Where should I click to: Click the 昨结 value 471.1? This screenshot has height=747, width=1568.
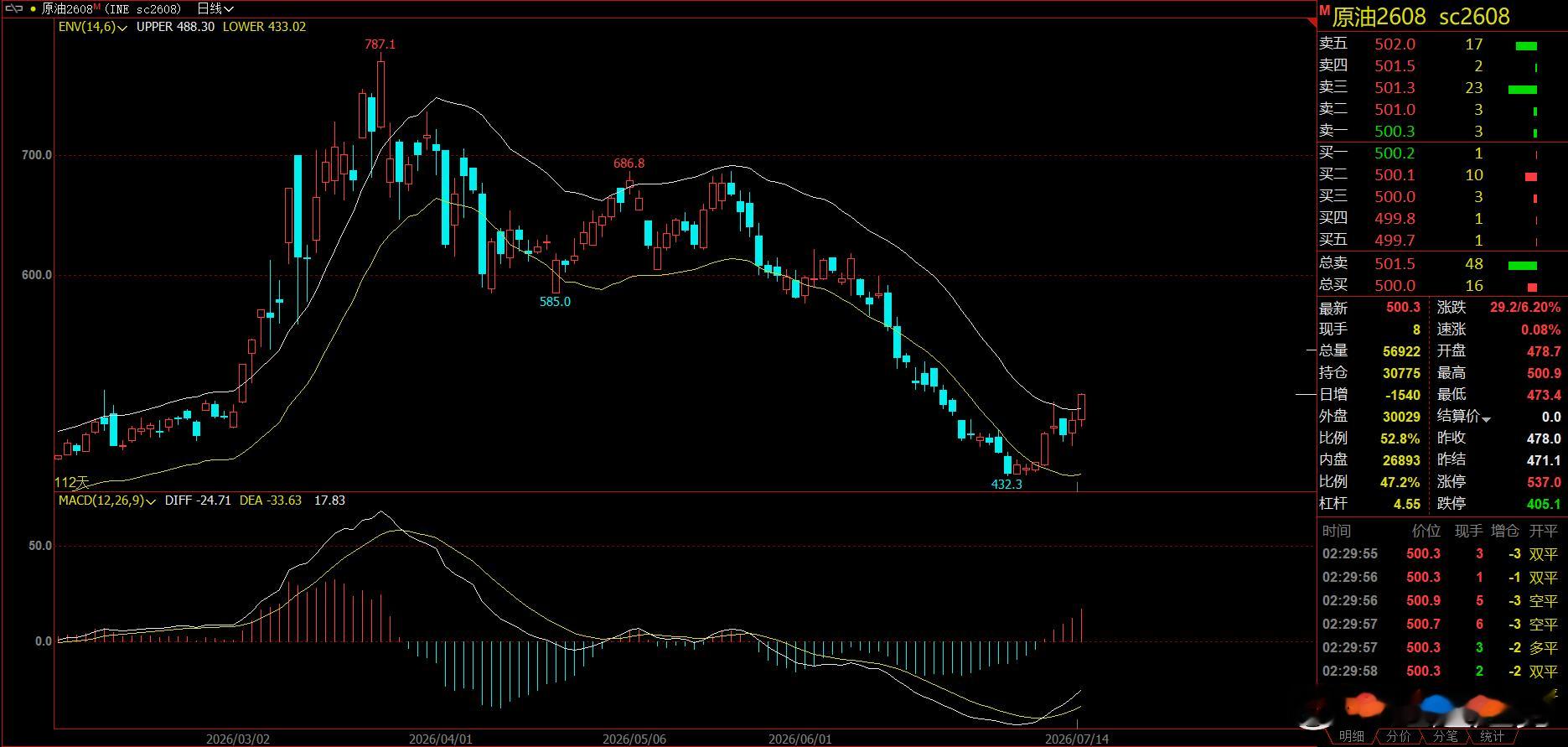(1545, 460)
